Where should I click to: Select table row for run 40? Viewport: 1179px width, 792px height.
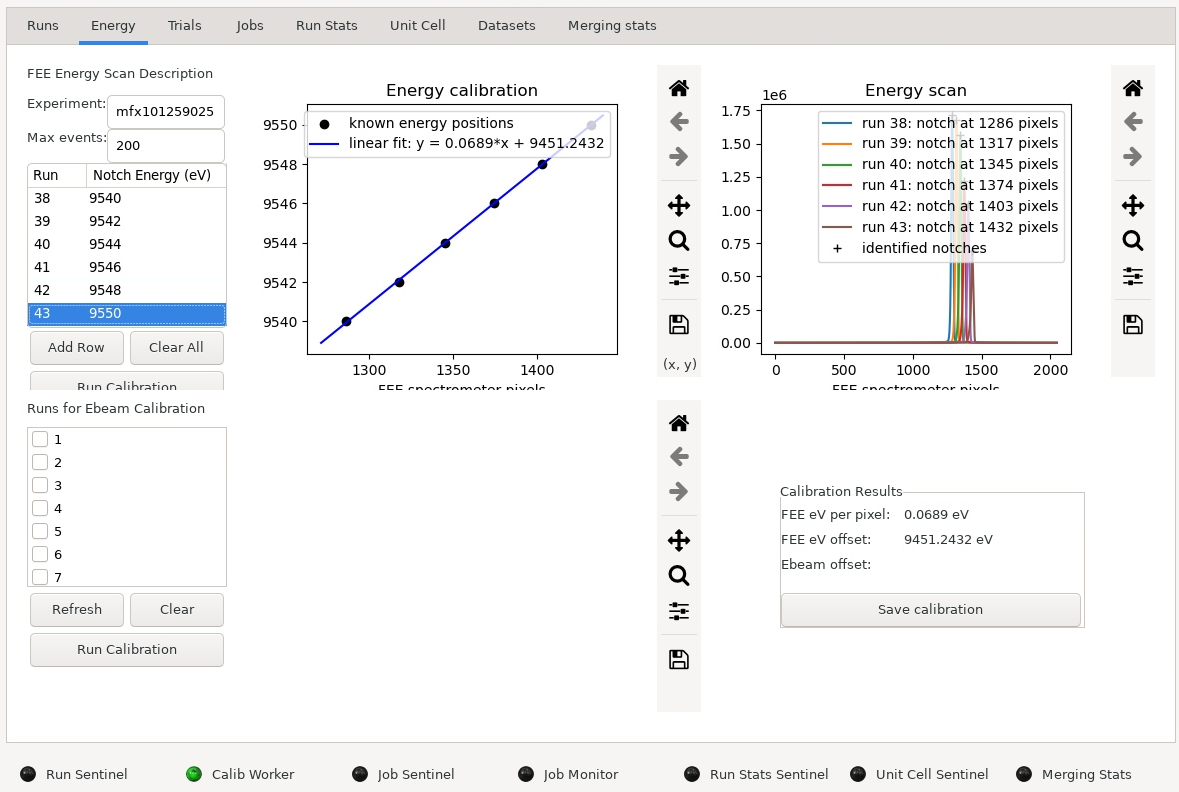pos(126,244)
